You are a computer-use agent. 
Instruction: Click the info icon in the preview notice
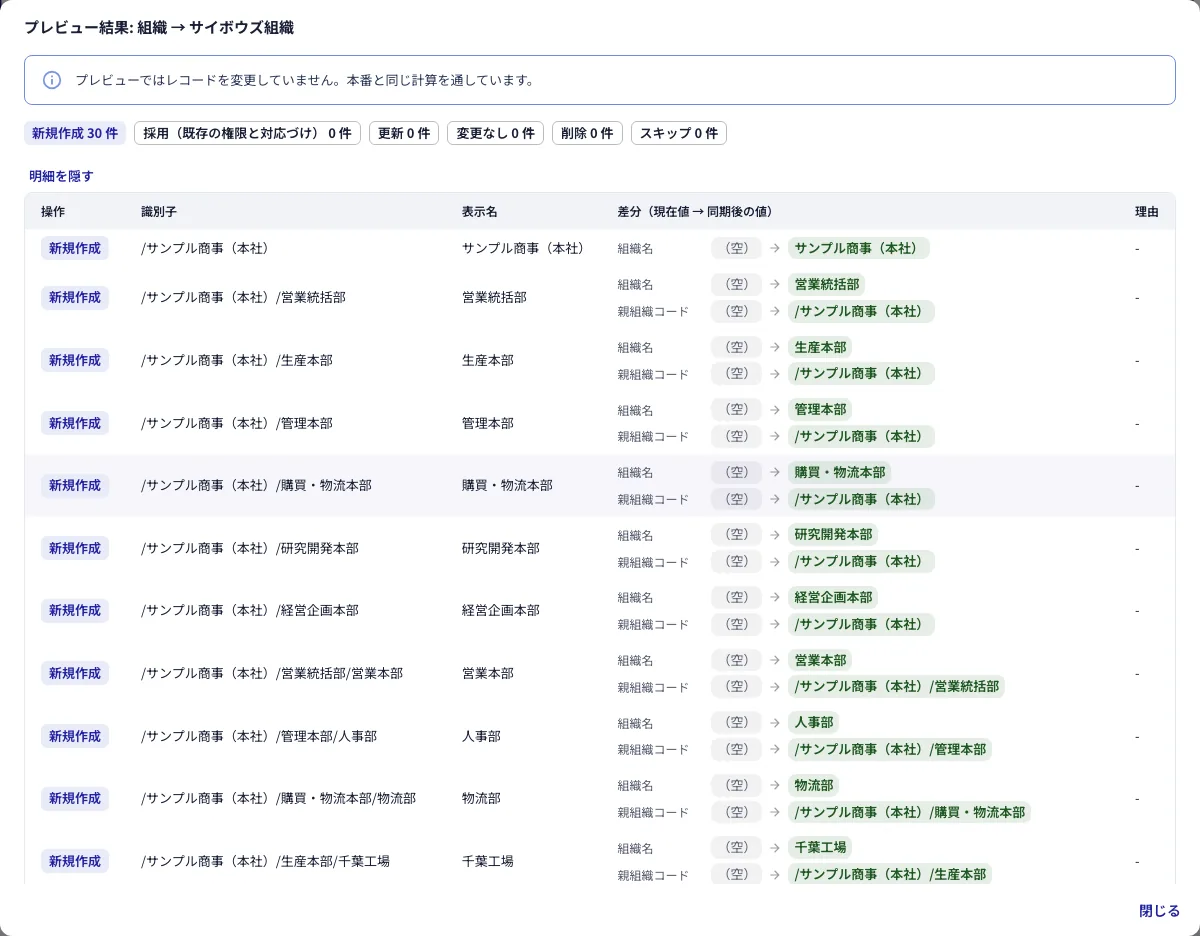[x=52, y=80]
